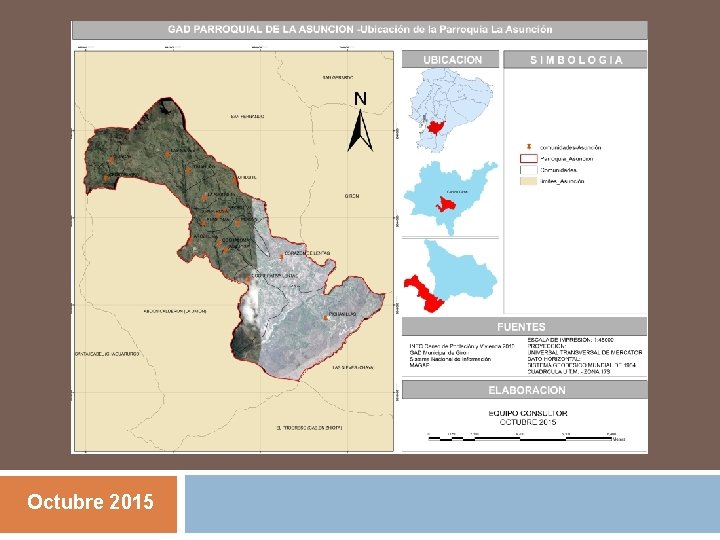Click the red strip in the bottom inset map
This screenshot has width=720, height=540.
click(x=424, y=294)
